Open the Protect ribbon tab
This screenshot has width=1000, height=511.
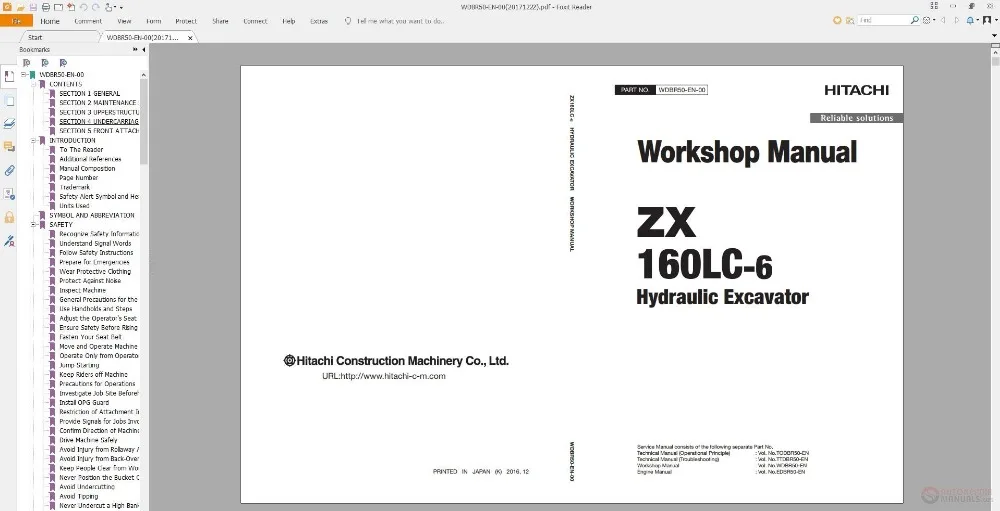click(x=186, y=20)
